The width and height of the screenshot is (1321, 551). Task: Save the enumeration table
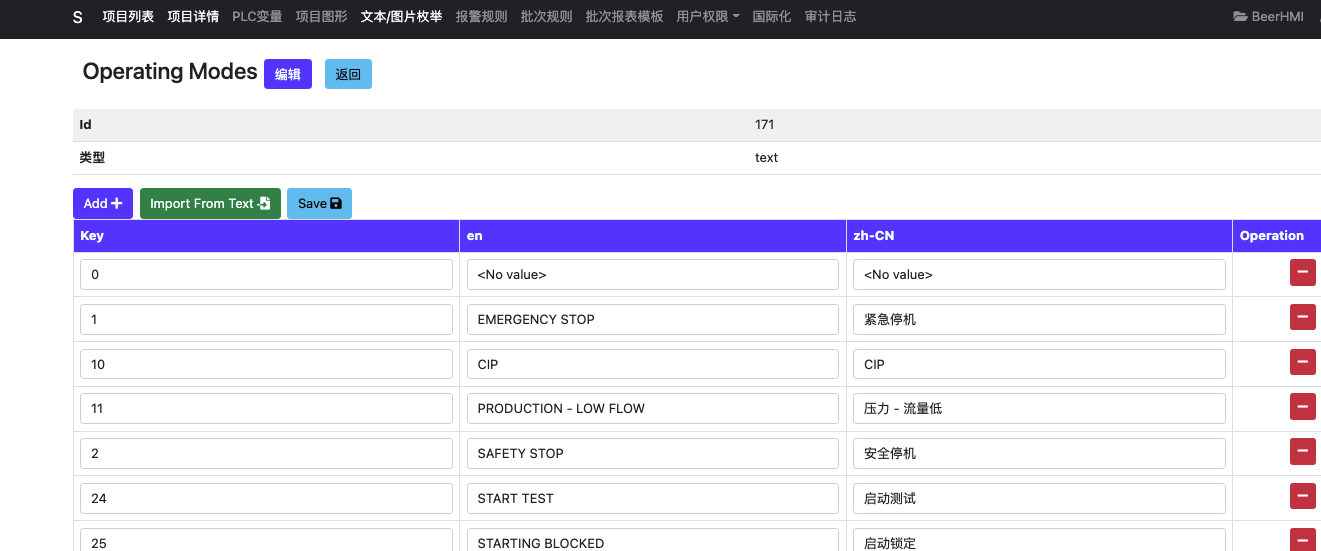click(x=319, y=203)
